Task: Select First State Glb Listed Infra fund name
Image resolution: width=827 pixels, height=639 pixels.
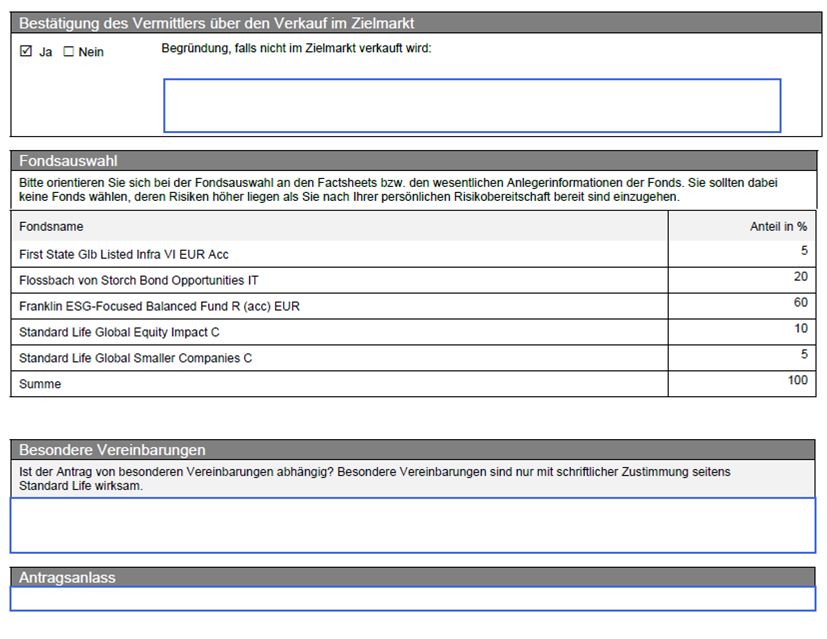Action: pyautogui.click(x=124, y=254)
